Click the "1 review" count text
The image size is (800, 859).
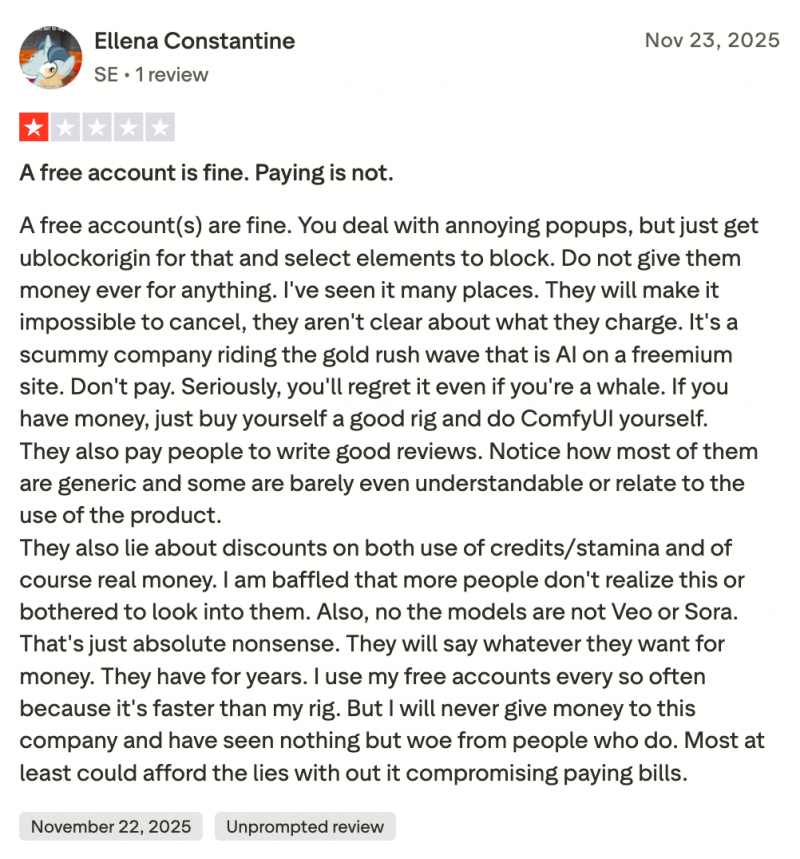(x=172, y=74)
